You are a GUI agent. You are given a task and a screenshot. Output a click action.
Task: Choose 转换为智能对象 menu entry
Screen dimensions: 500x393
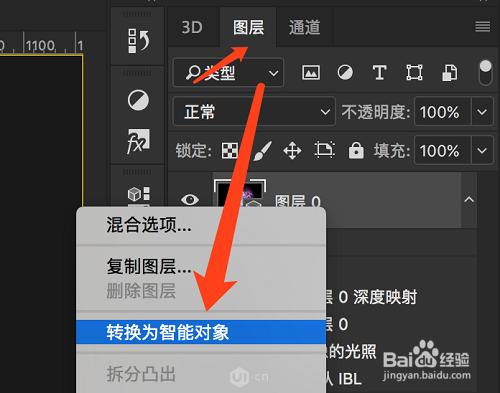(x=201, y=332)
